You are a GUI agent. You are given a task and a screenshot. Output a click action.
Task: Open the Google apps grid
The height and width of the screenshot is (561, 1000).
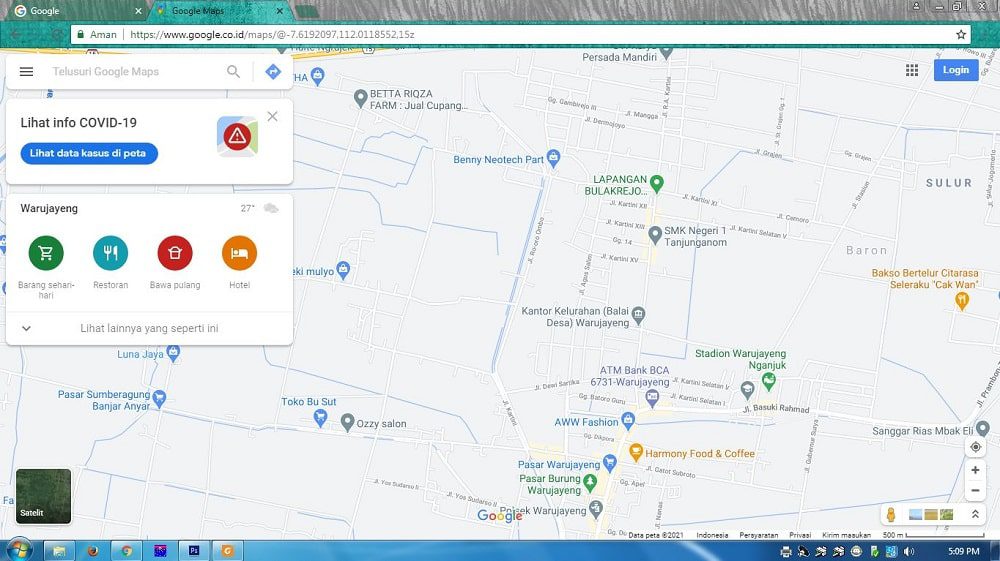point(912,70)
